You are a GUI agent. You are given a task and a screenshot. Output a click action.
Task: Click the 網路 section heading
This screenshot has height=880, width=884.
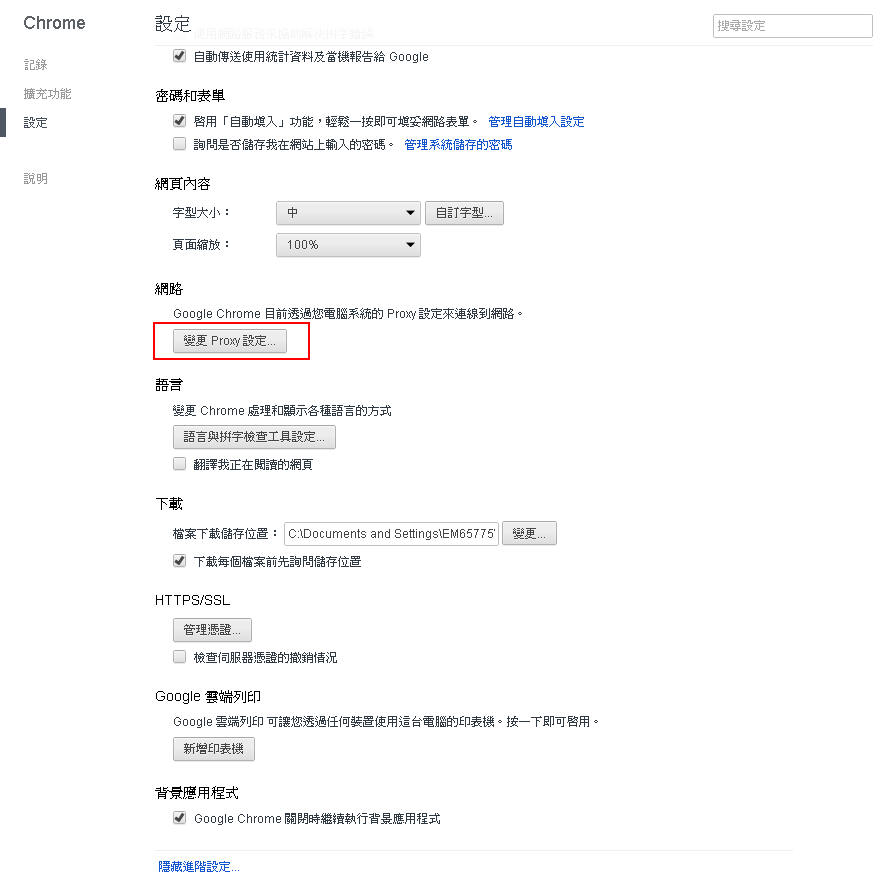tap(169, 289)
